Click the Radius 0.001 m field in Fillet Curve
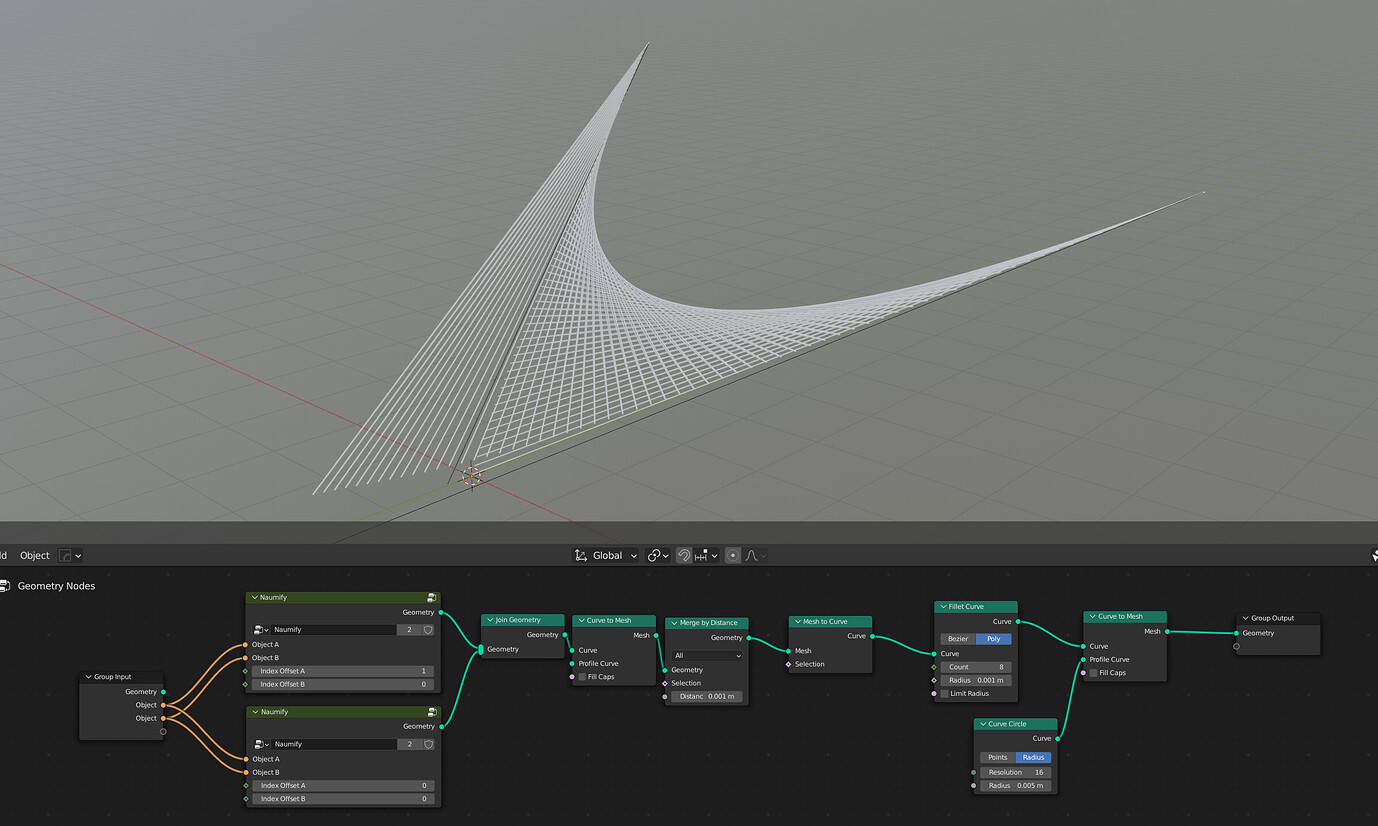1378x826 pixels. [x=976, y=680]
